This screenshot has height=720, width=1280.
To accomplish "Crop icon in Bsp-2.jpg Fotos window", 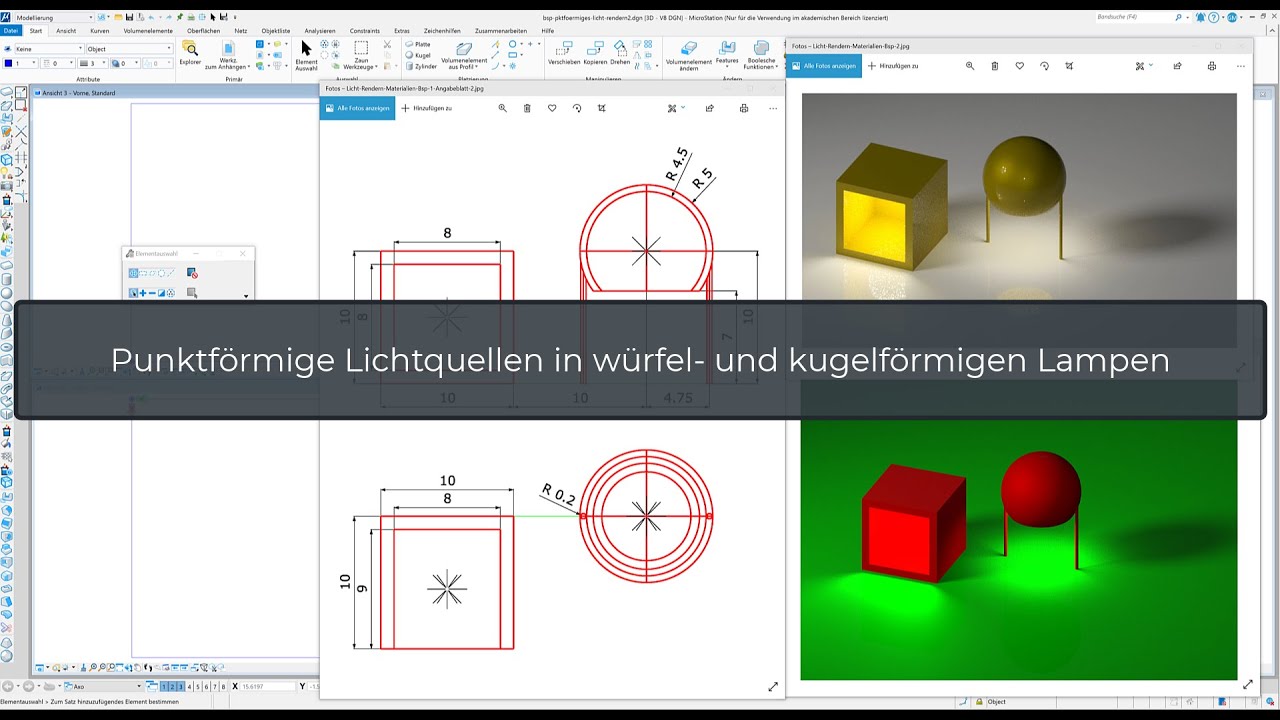I will tap(1070, 66).
